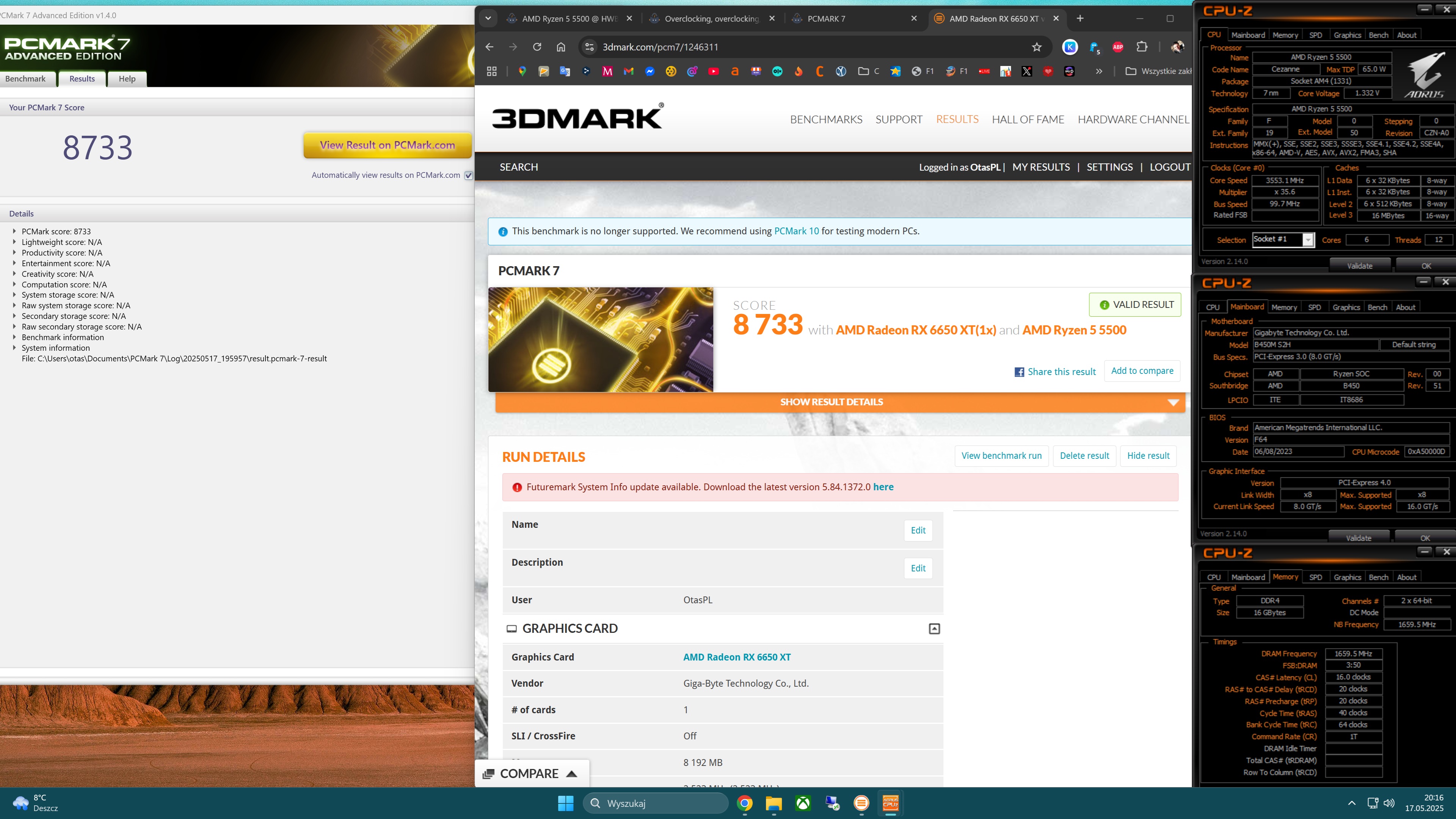Expand System information tree item
Screen dimensions: 1456x819
[14, 348]
